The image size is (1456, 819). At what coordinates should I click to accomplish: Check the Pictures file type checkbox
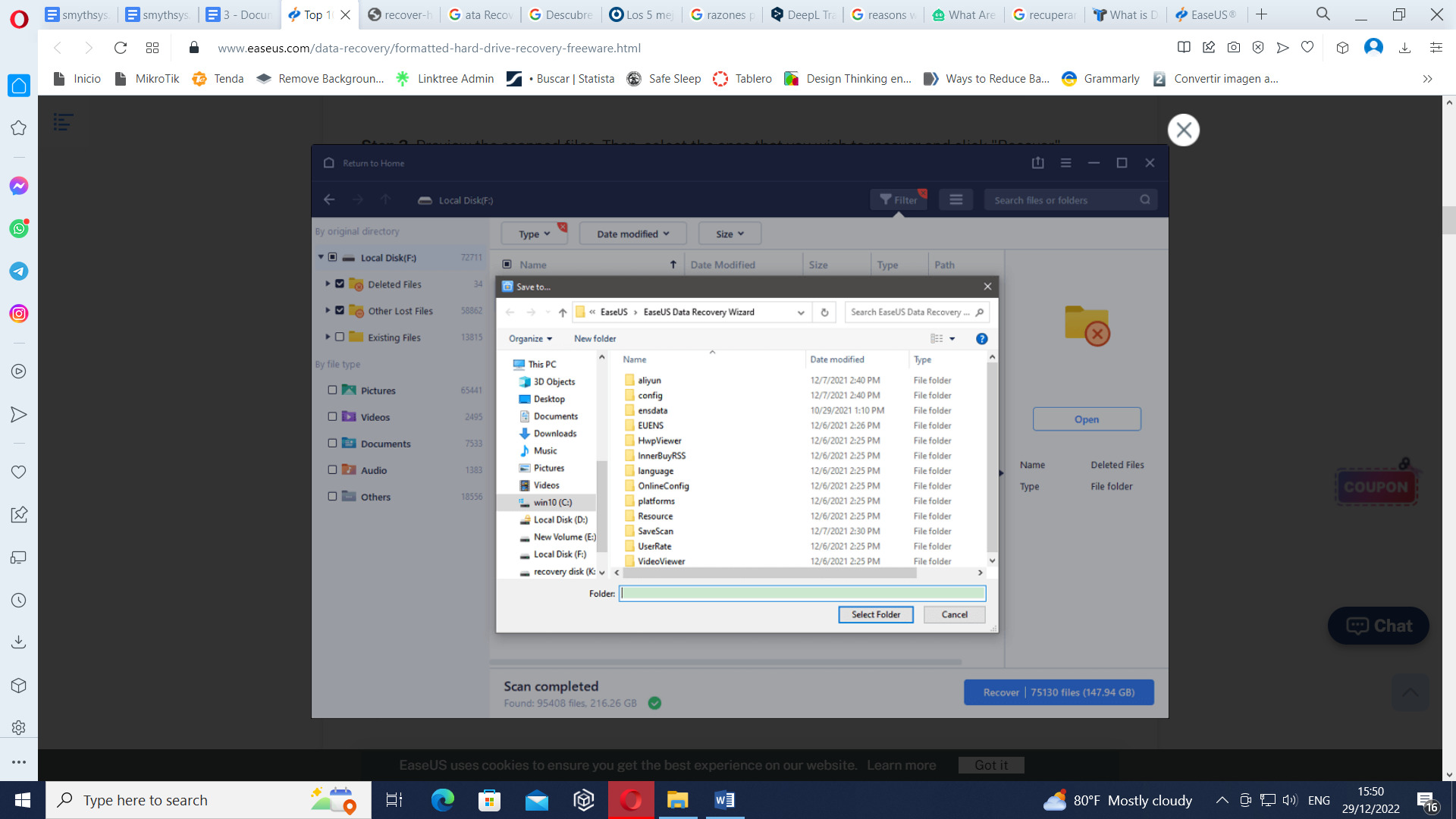[x=332, y=391]
